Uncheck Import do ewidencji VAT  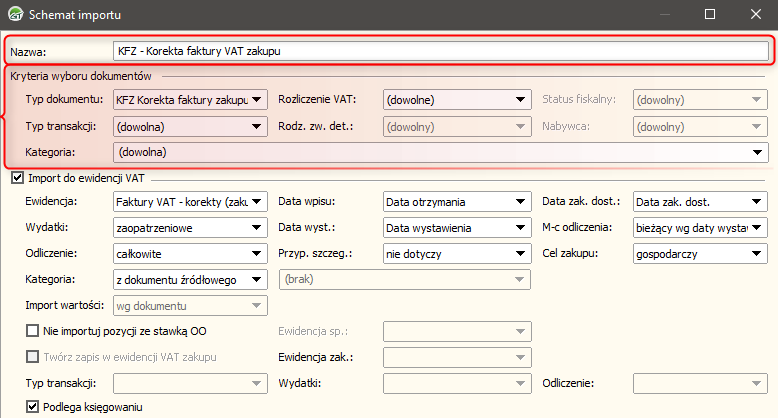[x=16, y=178]
